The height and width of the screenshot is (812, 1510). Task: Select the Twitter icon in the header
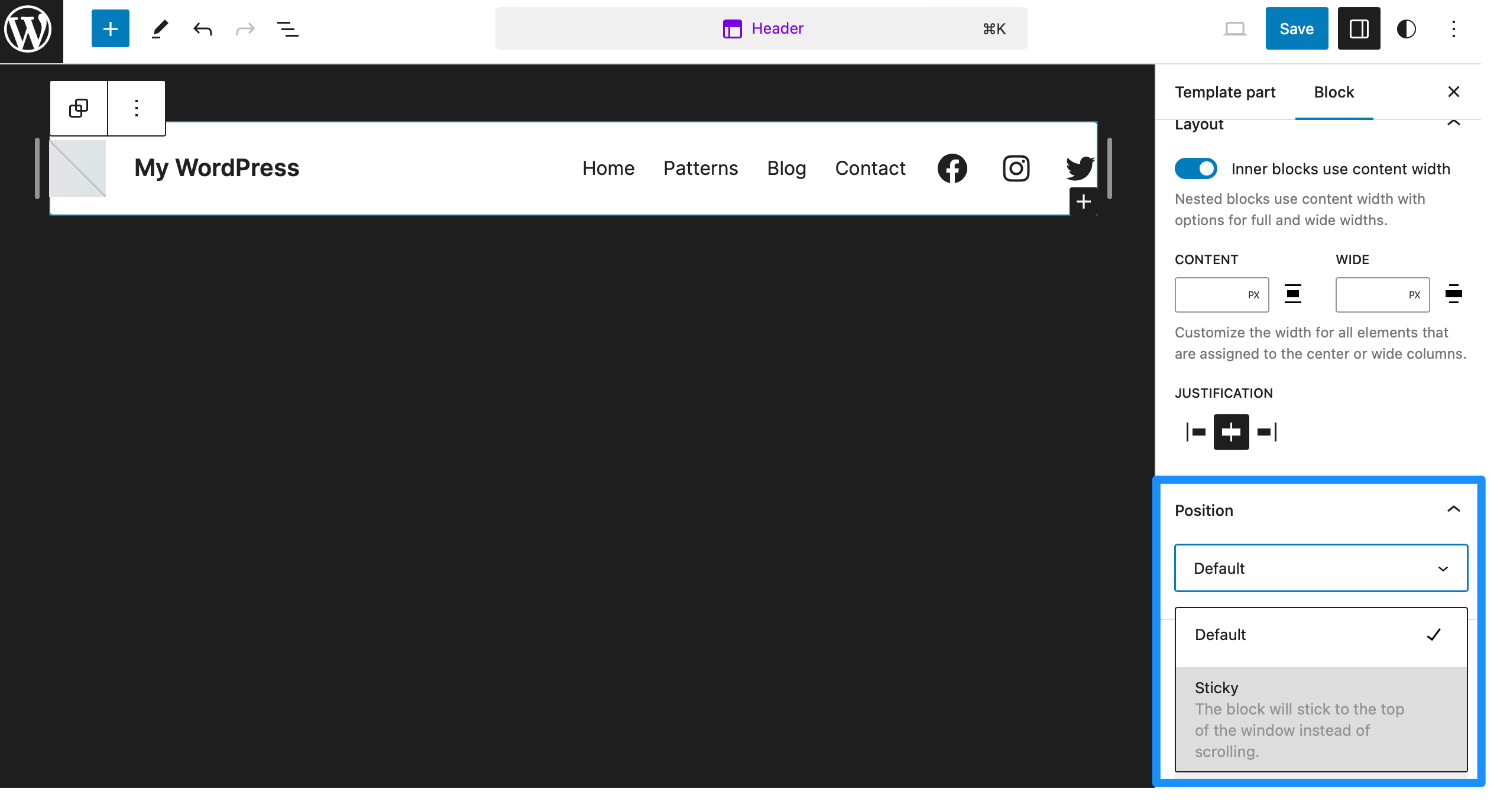(x=1080, y=168)
